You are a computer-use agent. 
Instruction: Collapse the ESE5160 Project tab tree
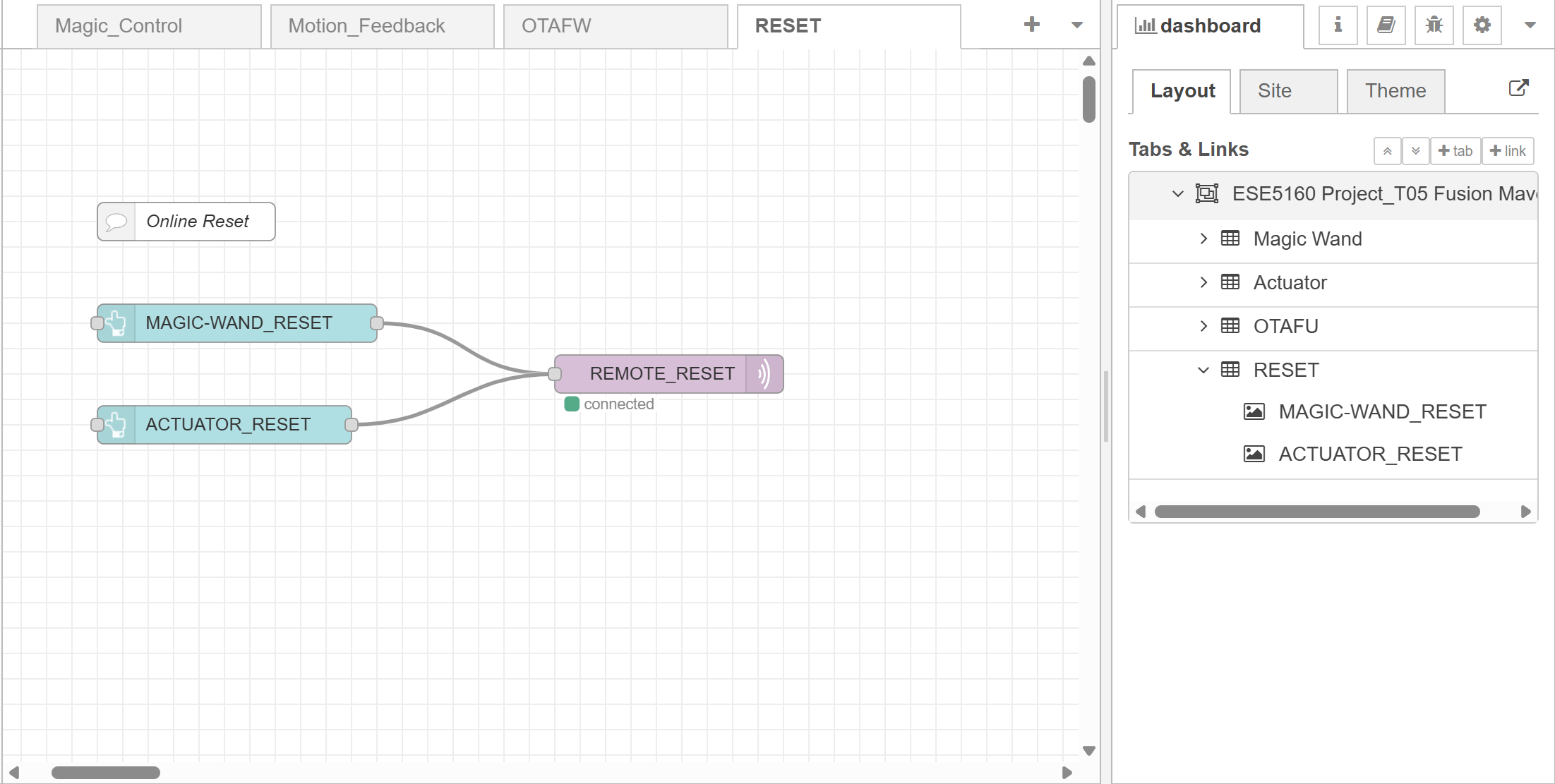[1177, 193]
